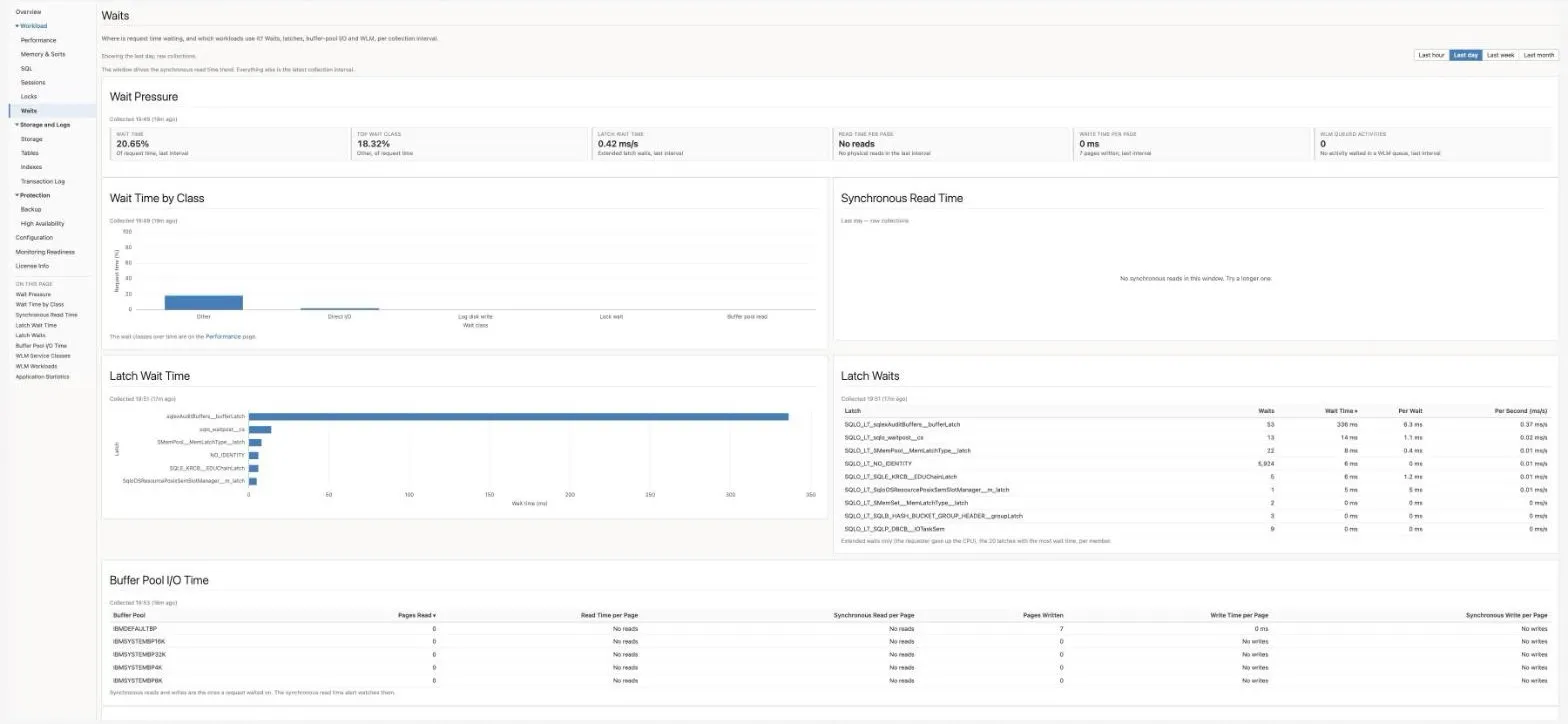Open the Overview page
The height and width of the screenshot is (724, 1568).
click(28, 12)
